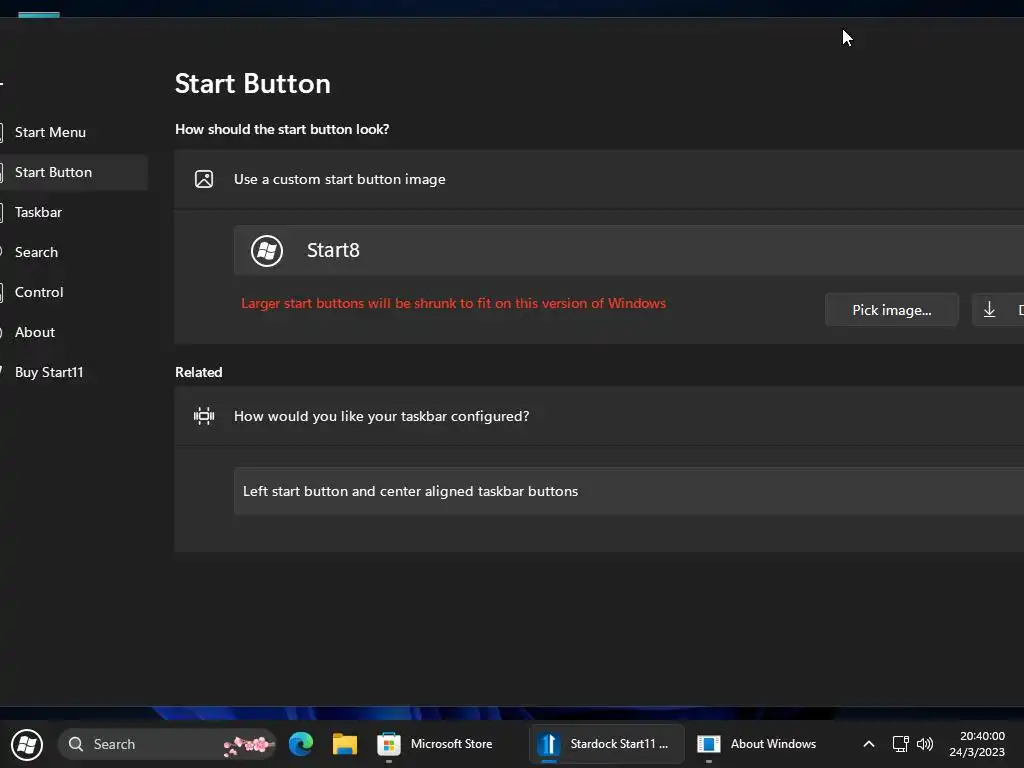Click the download arrow icon
The width and height of the screenshot is (1024, 768).
pos(989,310)
